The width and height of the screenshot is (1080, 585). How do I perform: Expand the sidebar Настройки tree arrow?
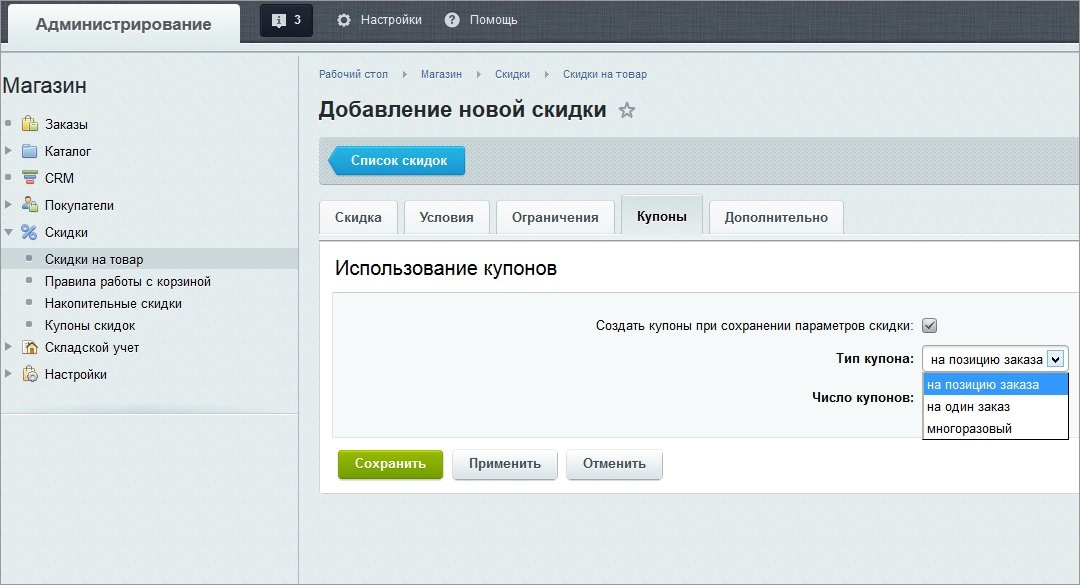click(8, 373)
